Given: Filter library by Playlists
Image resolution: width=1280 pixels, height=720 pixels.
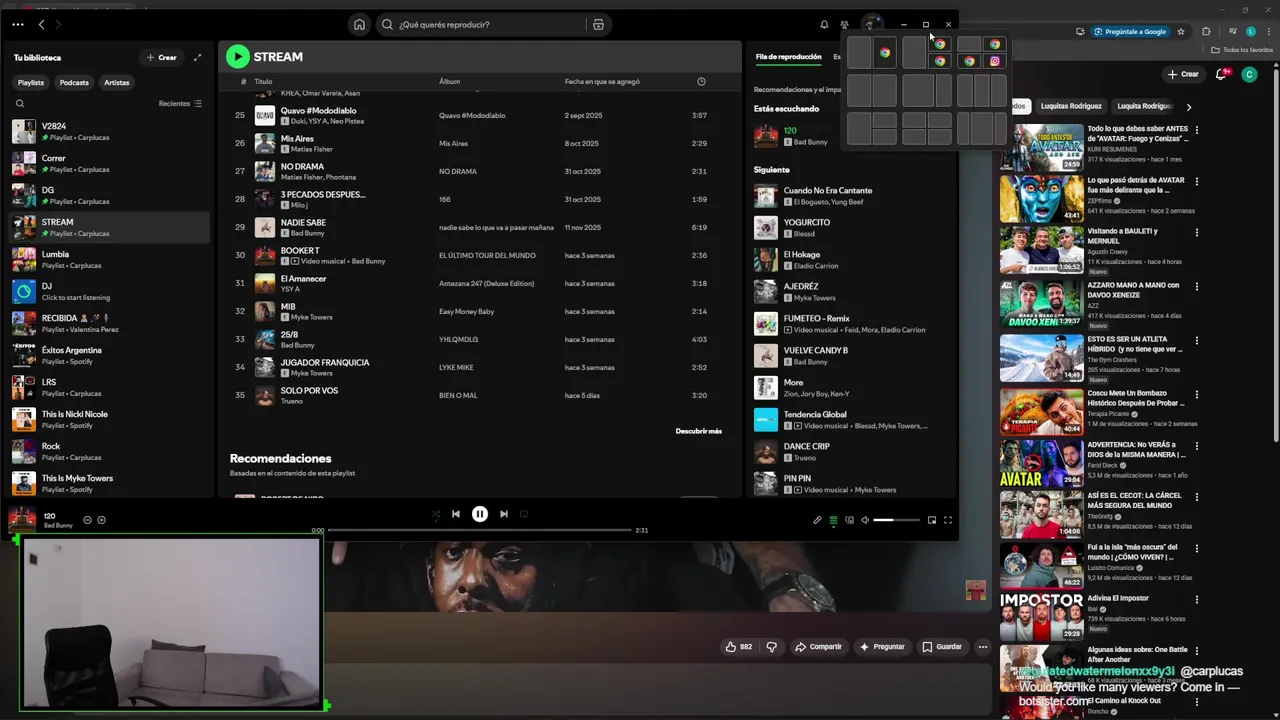Looking at the screenshot, I should pyautogui.click(x=31, y=82).
